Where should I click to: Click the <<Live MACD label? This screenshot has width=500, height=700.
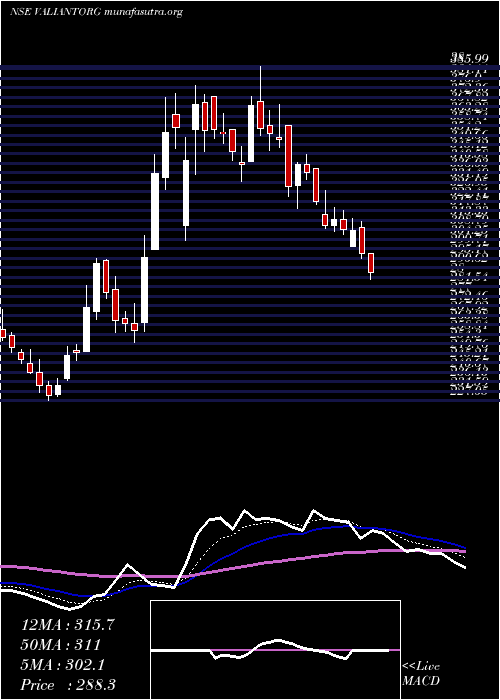[421, 674]
